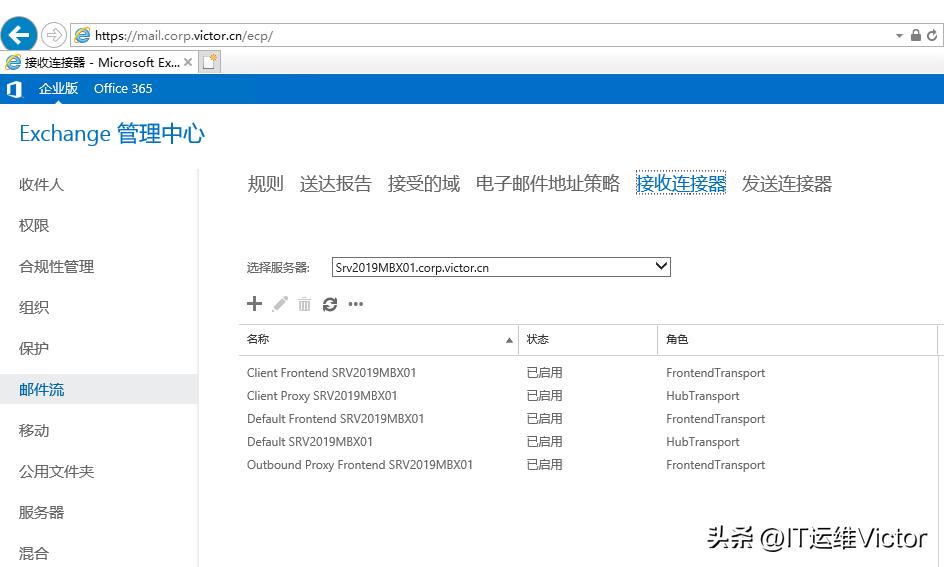This screenshot has width=944, height=567.
Task: Click the edit pencil icon
Action: point(280,304)
